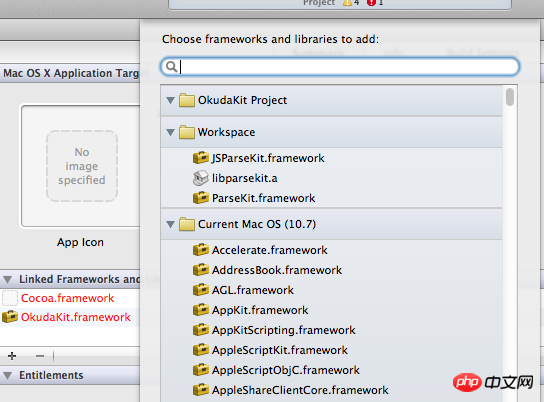The height and width of the screenshot is (402, 544).
Task: Click the OkudaKit Project group label
Action: pos(242,100)
